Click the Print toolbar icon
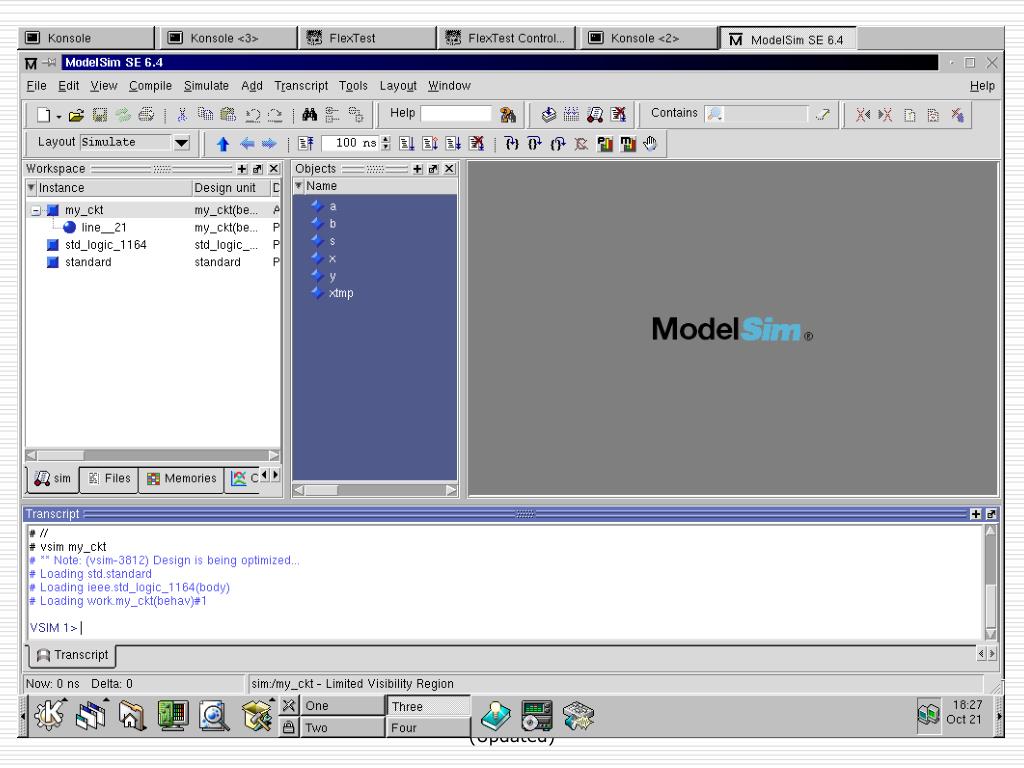Image resolution: width=1024 pixels, height=768 pixels. (x=146, y=115)
